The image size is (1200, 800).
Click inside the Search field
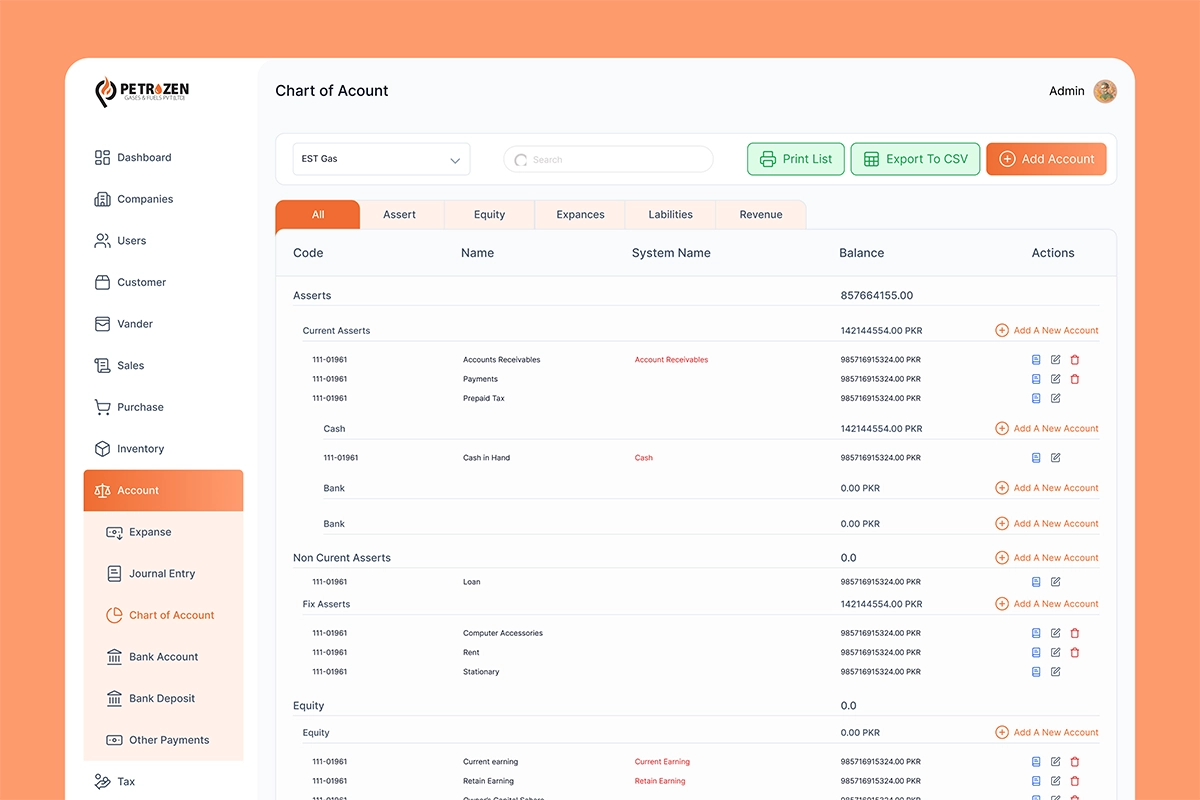(x=608, y=158)
